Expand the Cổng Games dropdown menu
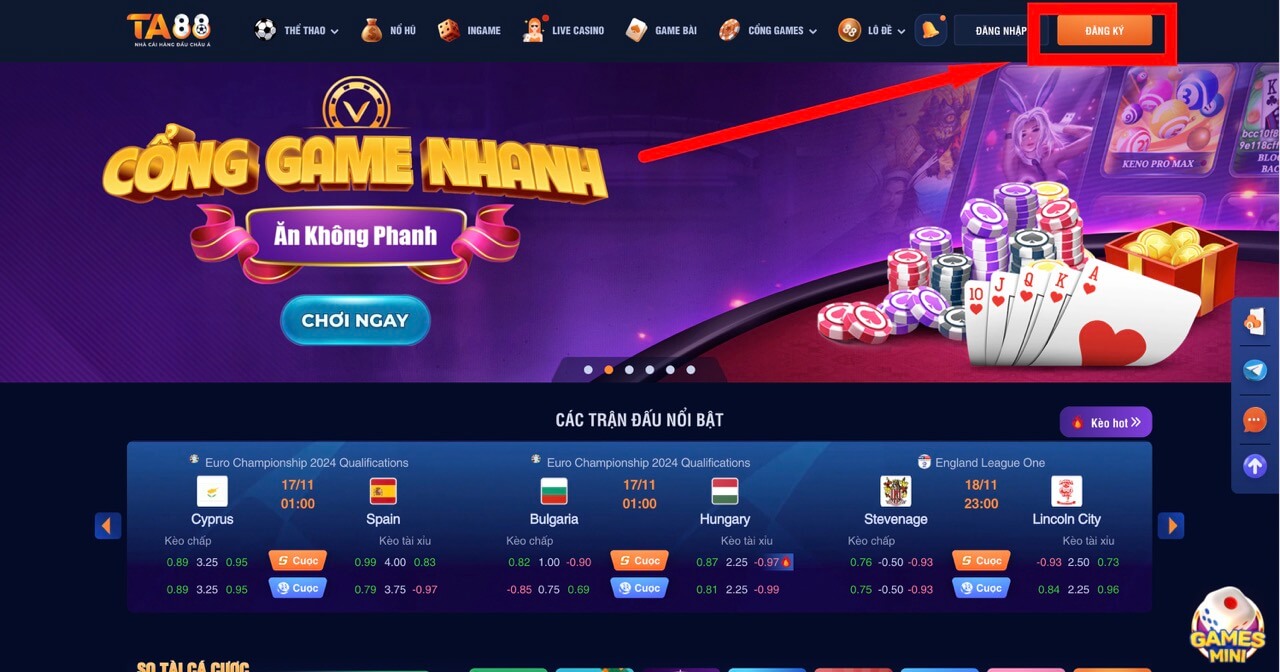The width and height of the screenshot is (1280, 672). tap(767, 30)
